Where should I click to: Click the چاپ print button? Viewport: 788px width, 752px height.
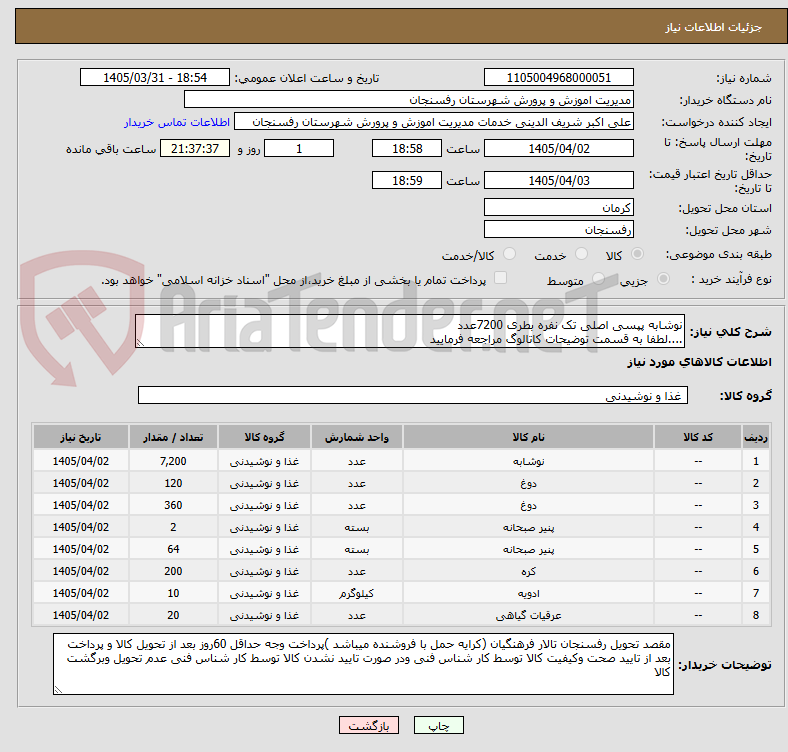point(439,725)
